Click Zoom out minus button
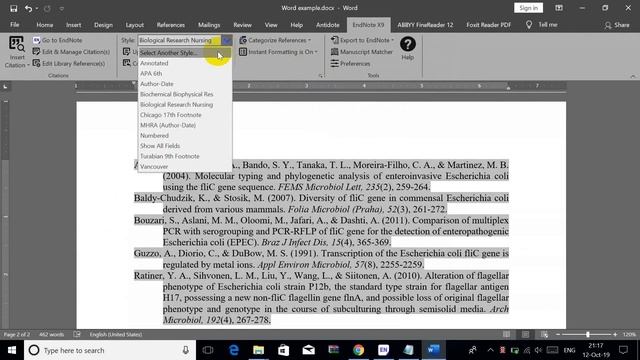Viewport: 640px width, 360px height. 558,334
